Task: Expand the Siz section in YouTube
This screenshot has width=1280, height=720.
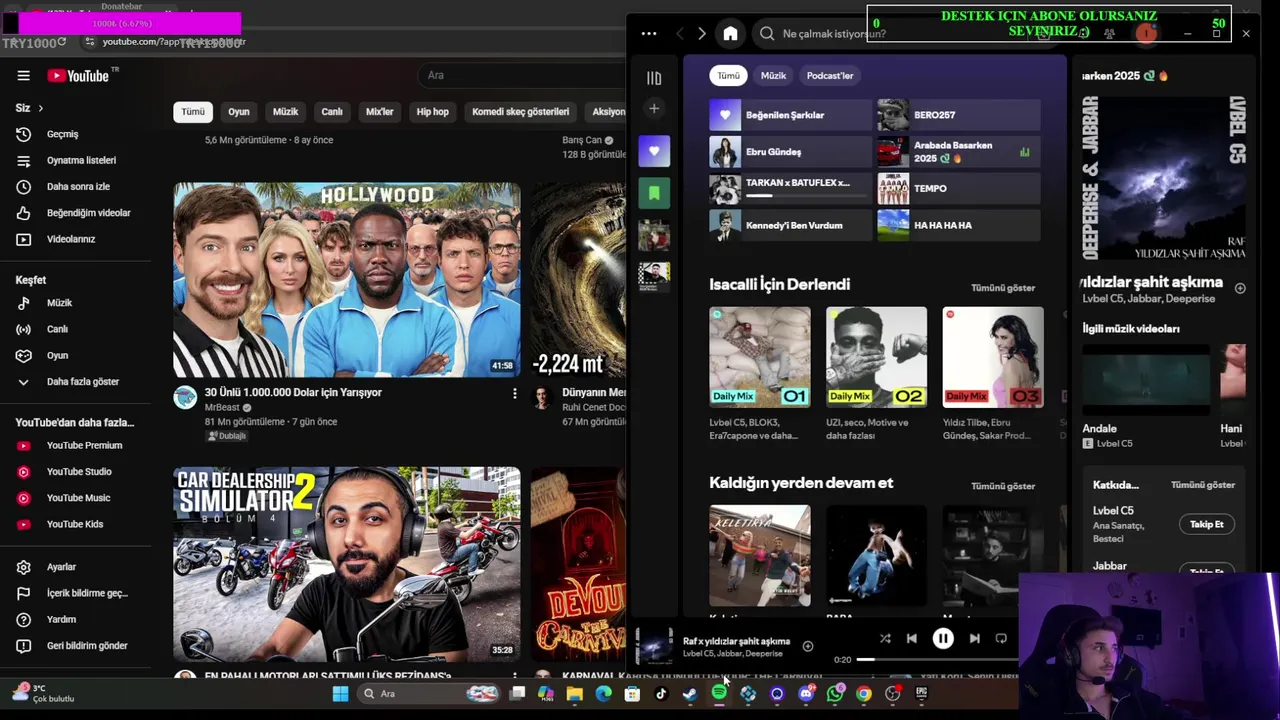Action: (x=29, y=108)
